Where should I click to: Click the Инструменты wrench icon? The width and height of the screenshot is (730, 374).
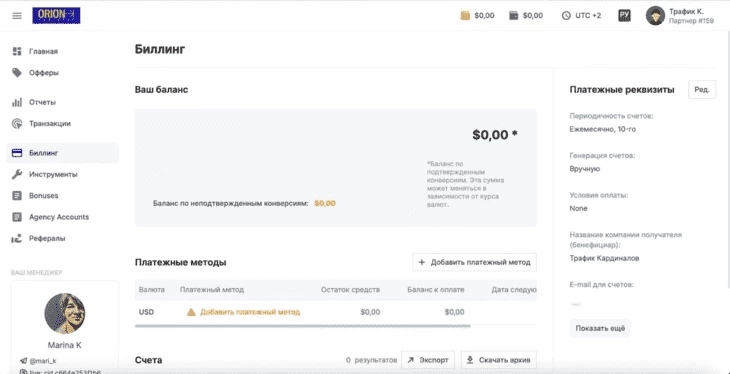coord(17,174)
